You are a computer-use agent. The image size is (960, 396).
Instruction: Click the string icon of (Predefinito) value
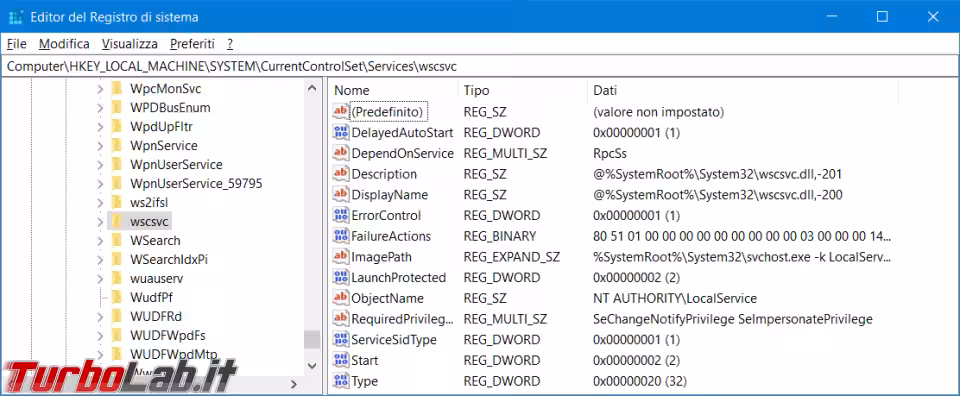click(x=340, y=111)
